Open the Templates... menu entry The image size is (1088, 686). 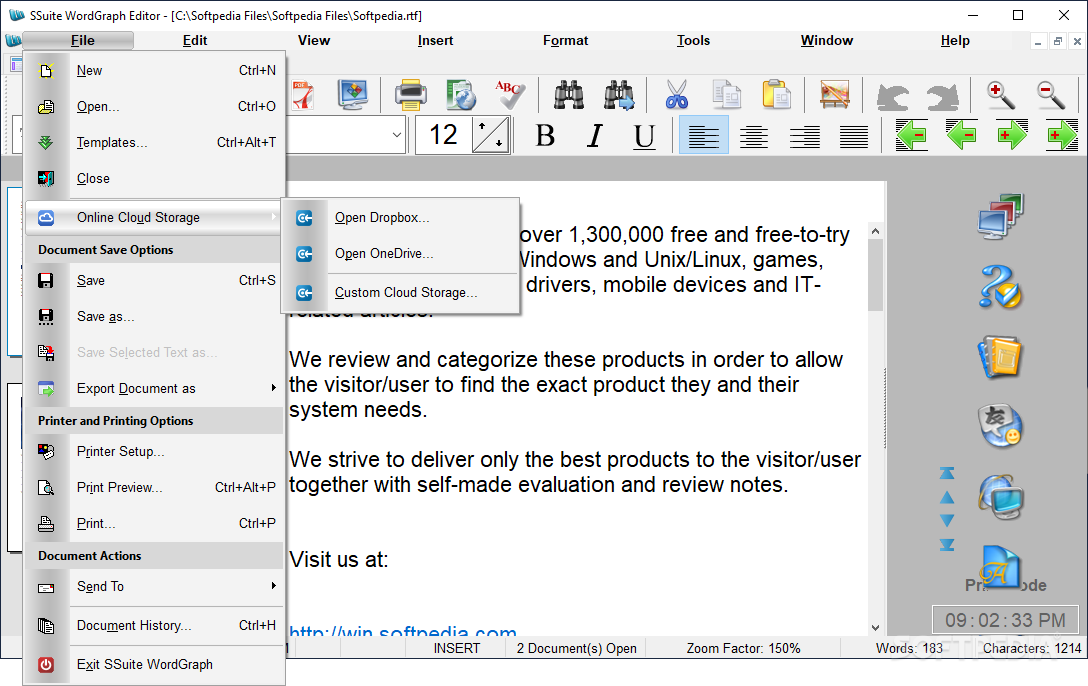[154, 143]
